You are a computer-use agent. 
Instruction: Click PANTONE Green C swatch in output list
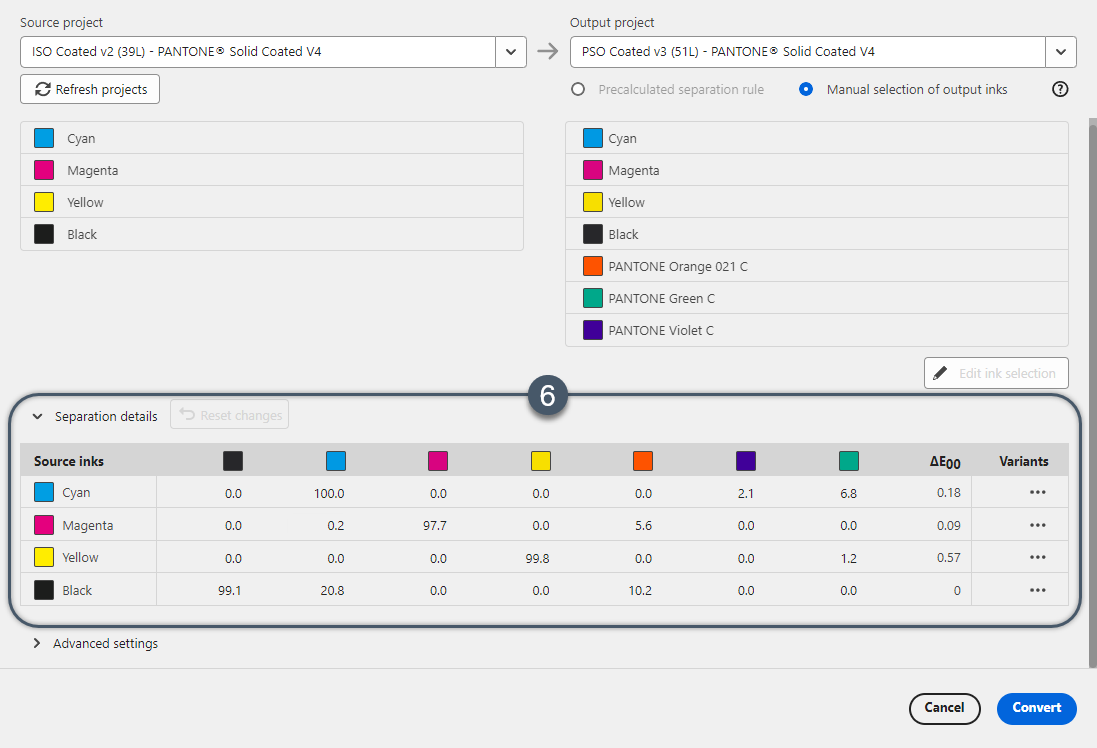(593, 298)
